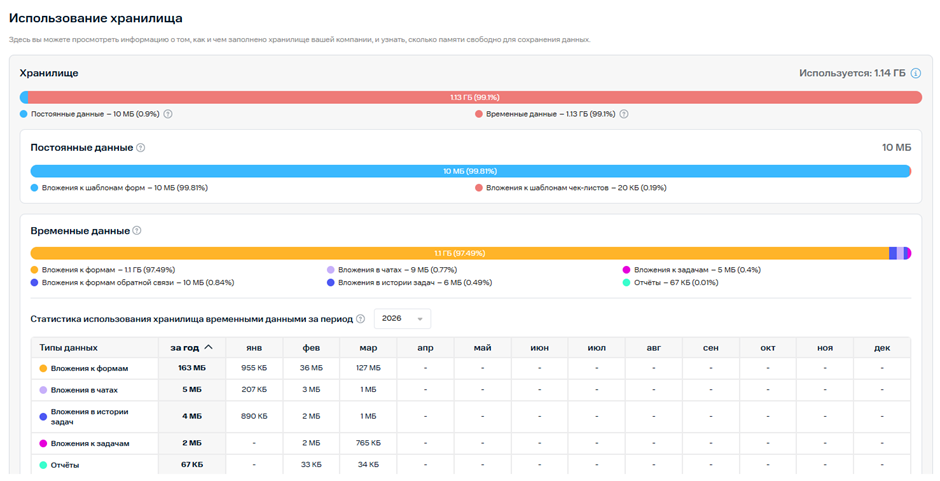The image size is (940, 481).
Task: Click help icon after "за период" statistics label
Action: pyautogui.click(x=361, y=319)
